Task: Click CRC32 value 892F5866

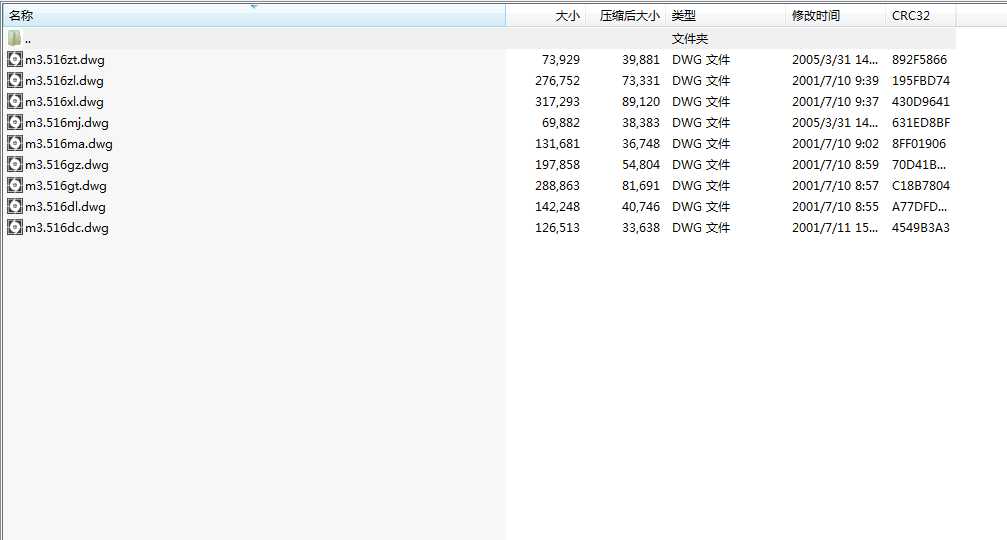Action: pos(919,60)
